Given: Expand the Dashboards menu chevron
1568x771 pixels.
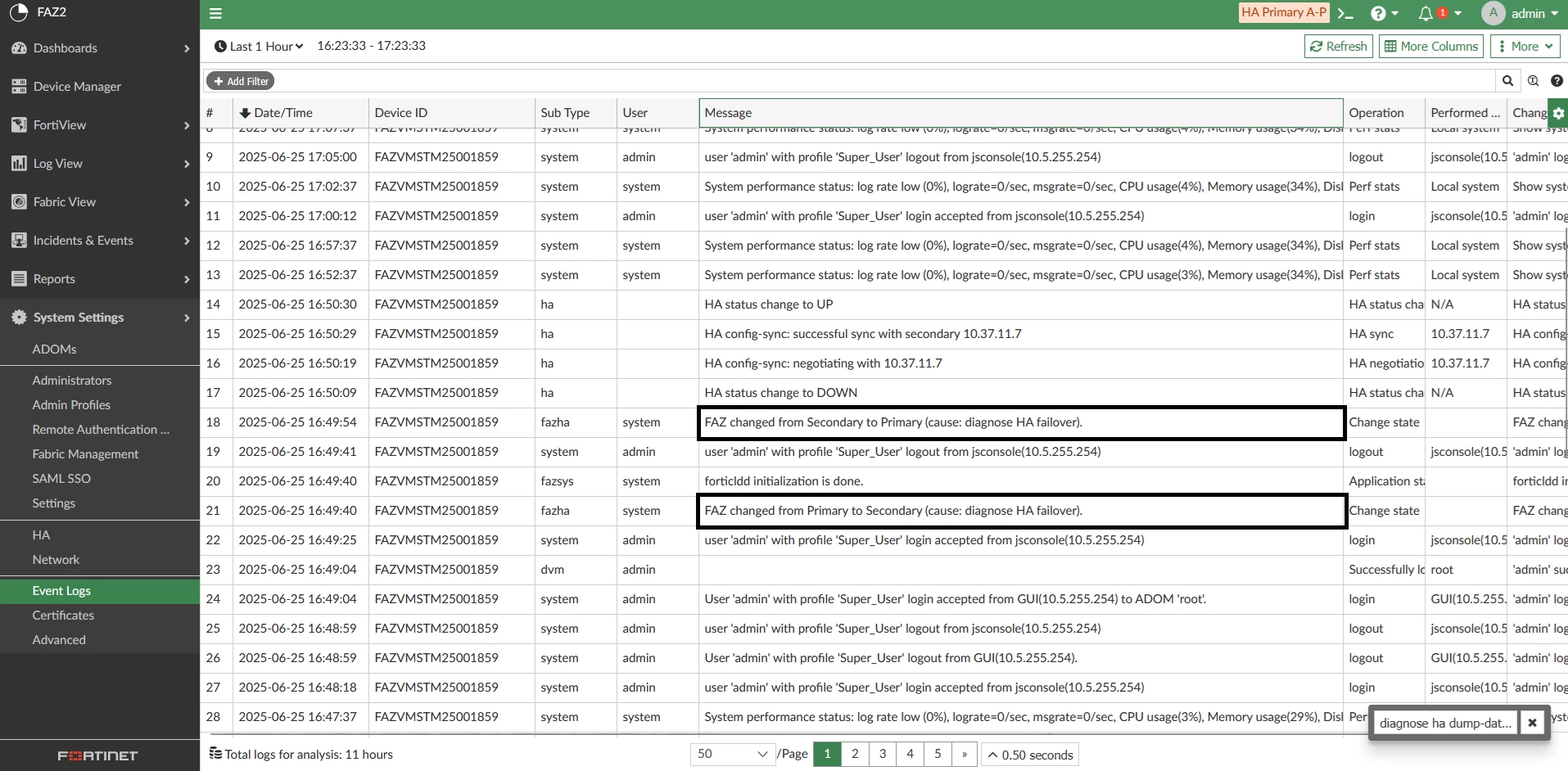Looking at the screenshot, I should (x=187, y=48).
